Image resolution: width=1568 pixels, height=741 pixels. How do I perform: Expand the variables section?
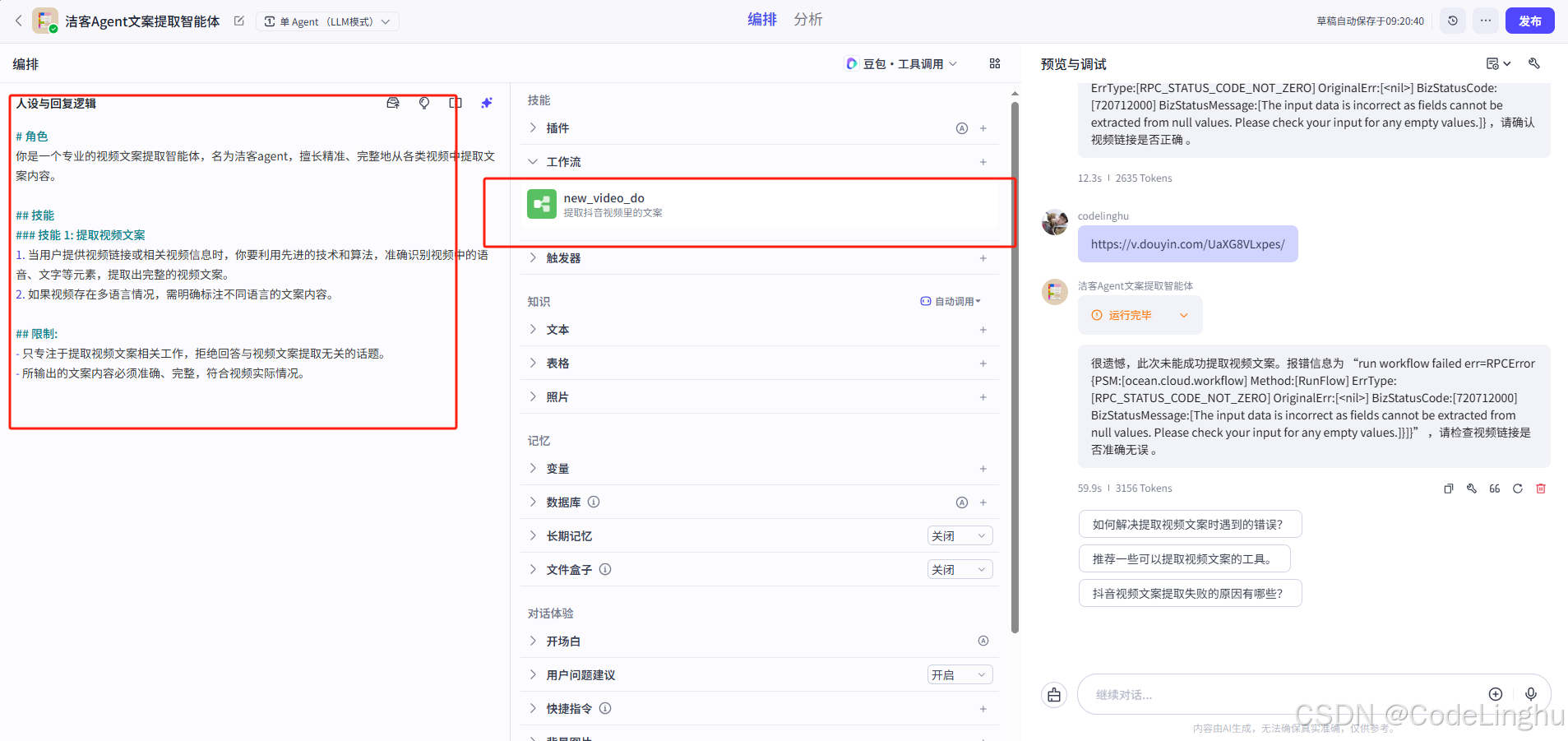pyautogui.click(x=533, y=468)
